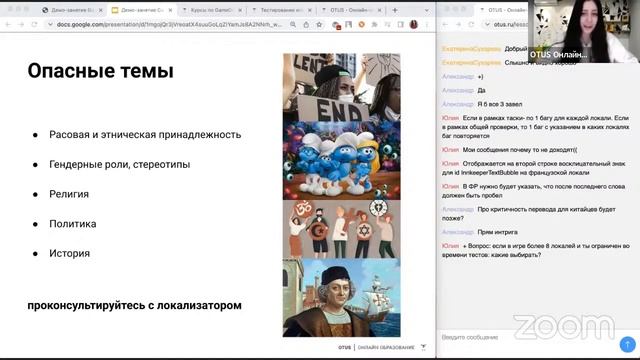Click chat message 'Отображается на второй строке'
The width and height of the screenshot is (640, 360).
coord(533,168)
